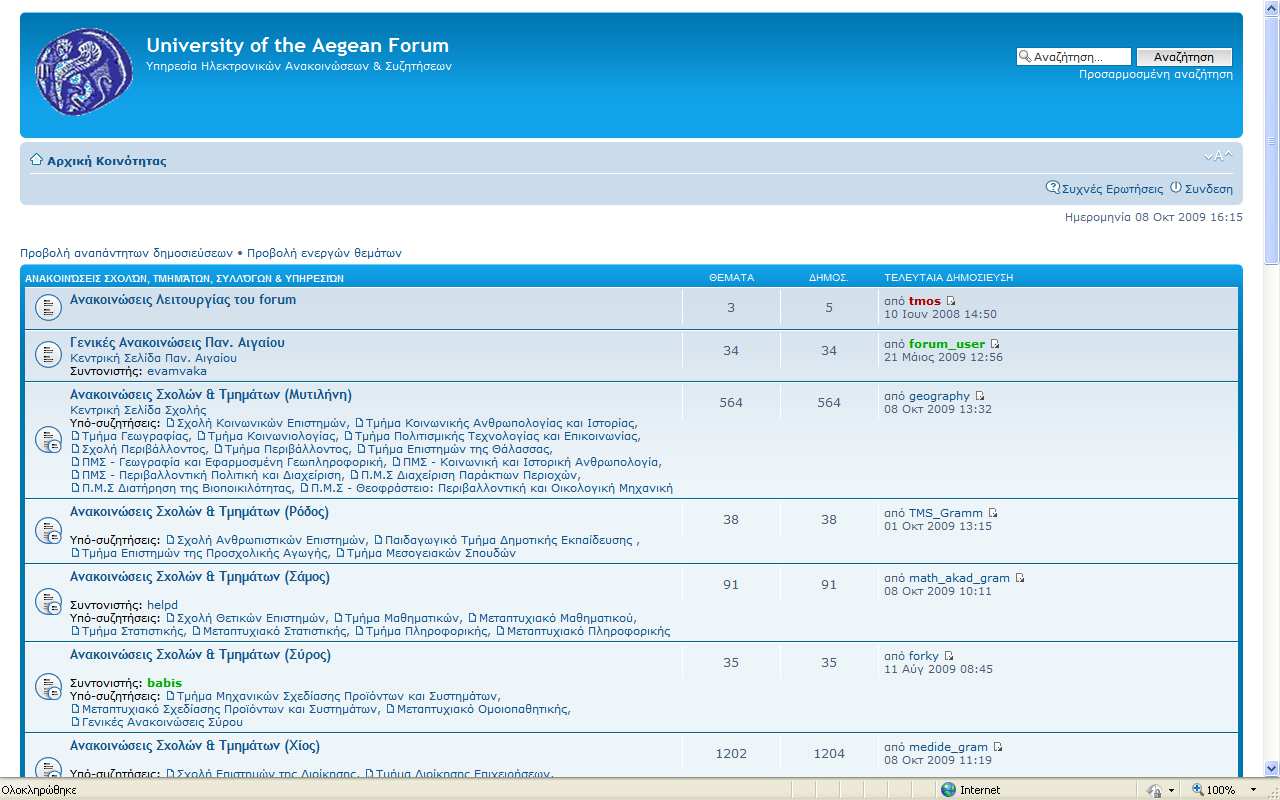This screenshot has height=800, width=1280.
Task: Click the forum icon for Ανακοινώσεις Σχολών (Σύρος)
Action: (x=49, y=687)
